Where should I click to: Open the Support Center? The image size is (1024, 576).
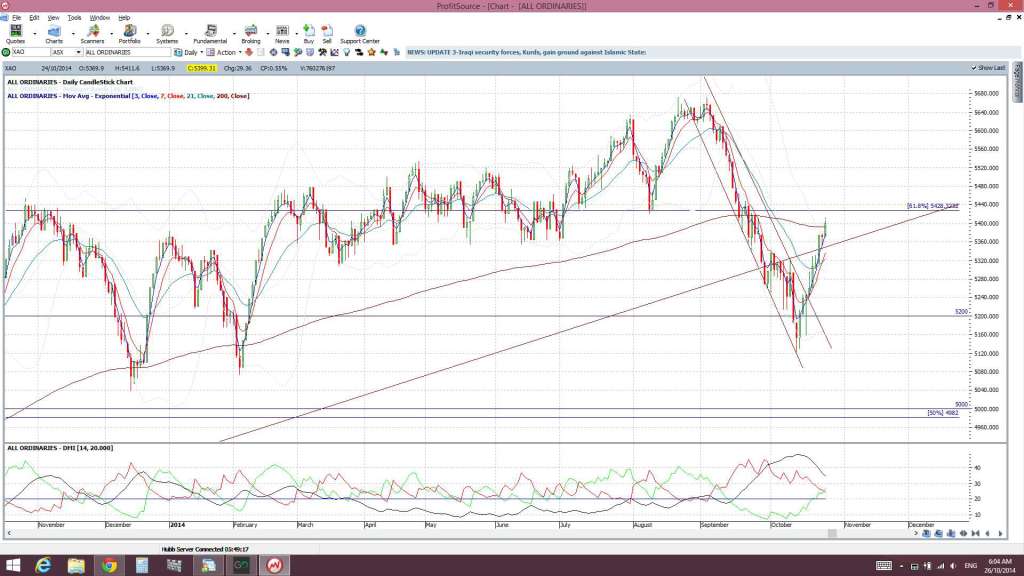pyautogui.click(x=360, y=34)
